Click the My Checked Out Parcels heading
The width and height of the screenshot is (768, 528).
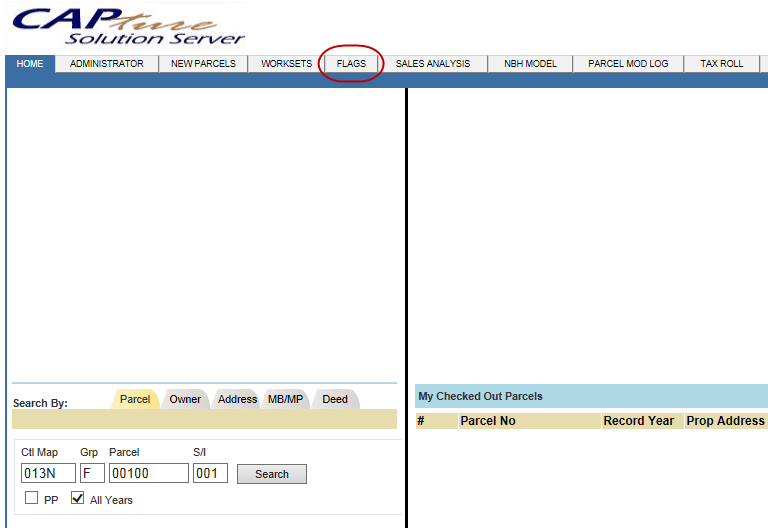[480, 396]
